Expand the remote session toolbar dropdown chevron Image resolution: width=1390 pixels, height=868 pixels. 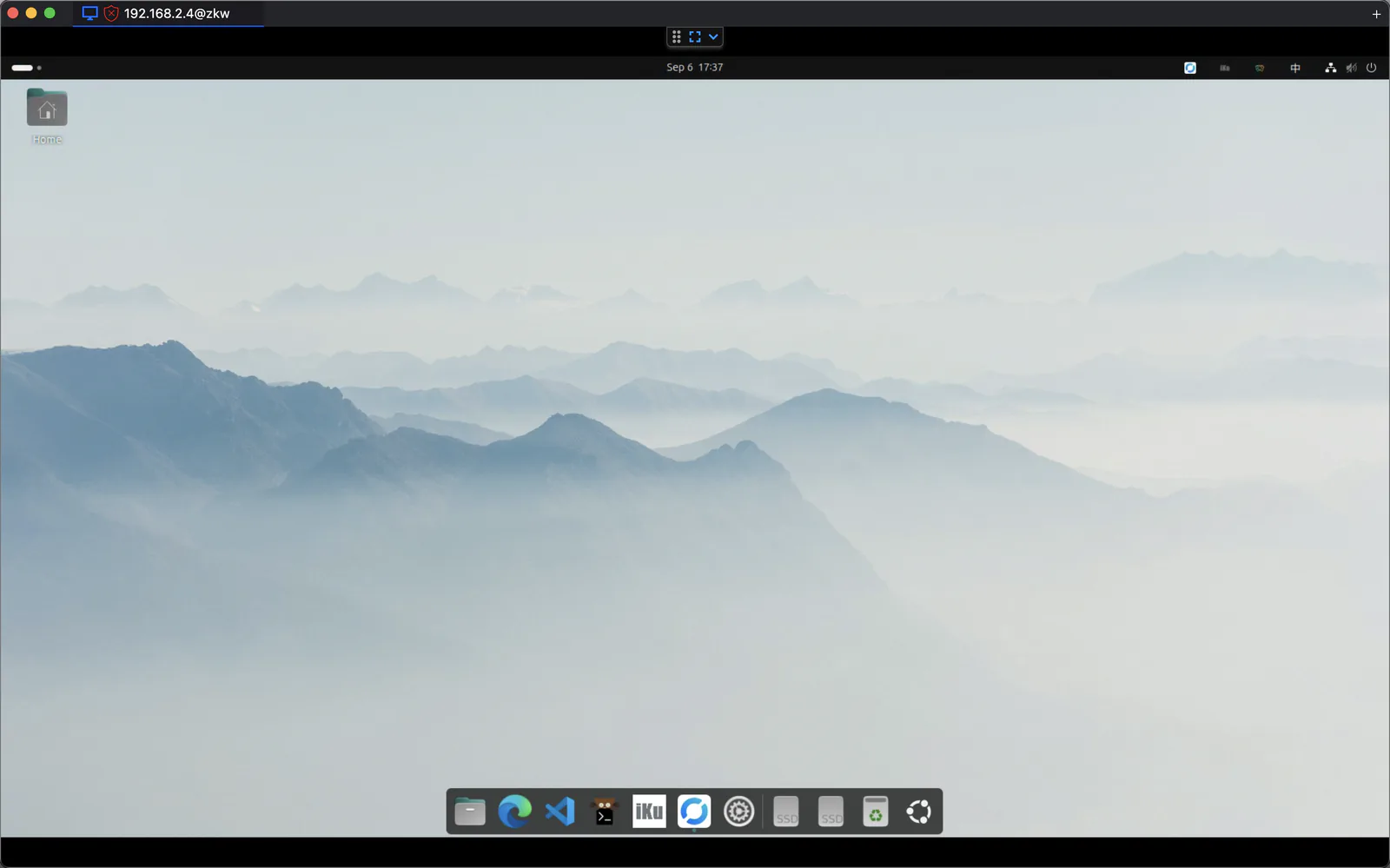pyautogui.click(x=713, y=36)
